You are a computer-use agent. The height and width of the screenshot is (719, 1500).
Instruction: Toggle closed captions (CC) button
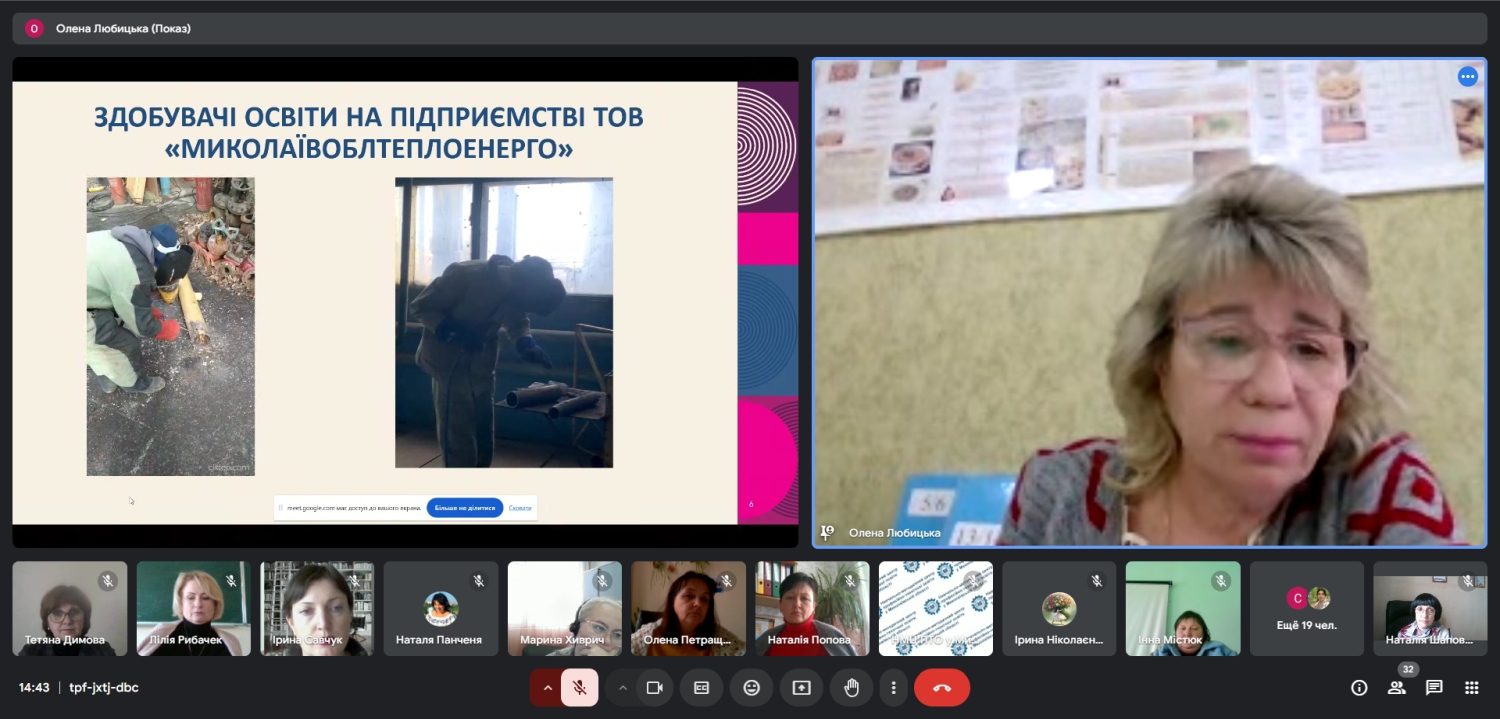coord(702,688)
